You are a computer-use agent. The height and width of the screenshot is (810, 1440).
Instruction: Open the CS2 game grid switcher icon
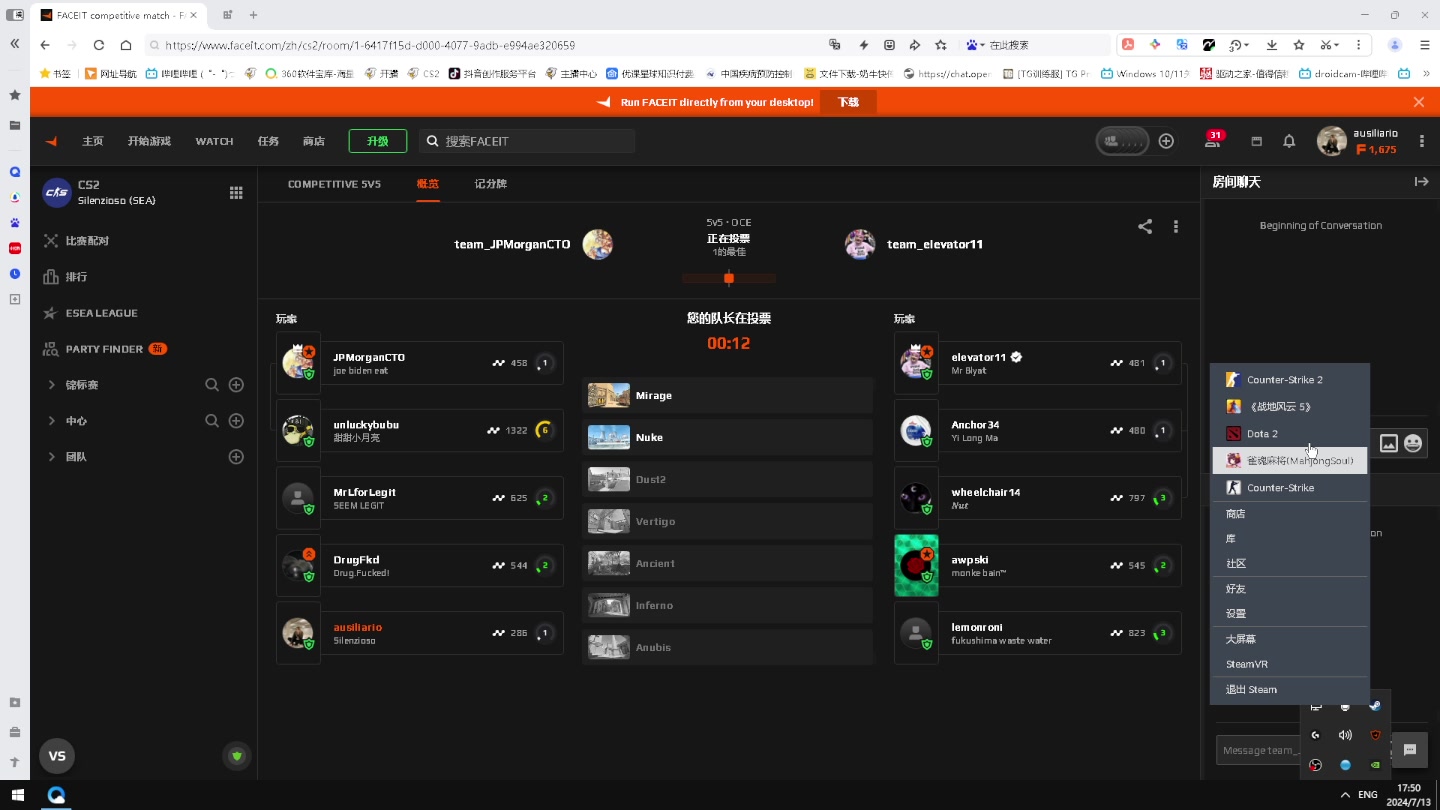(x=237, y=192)
